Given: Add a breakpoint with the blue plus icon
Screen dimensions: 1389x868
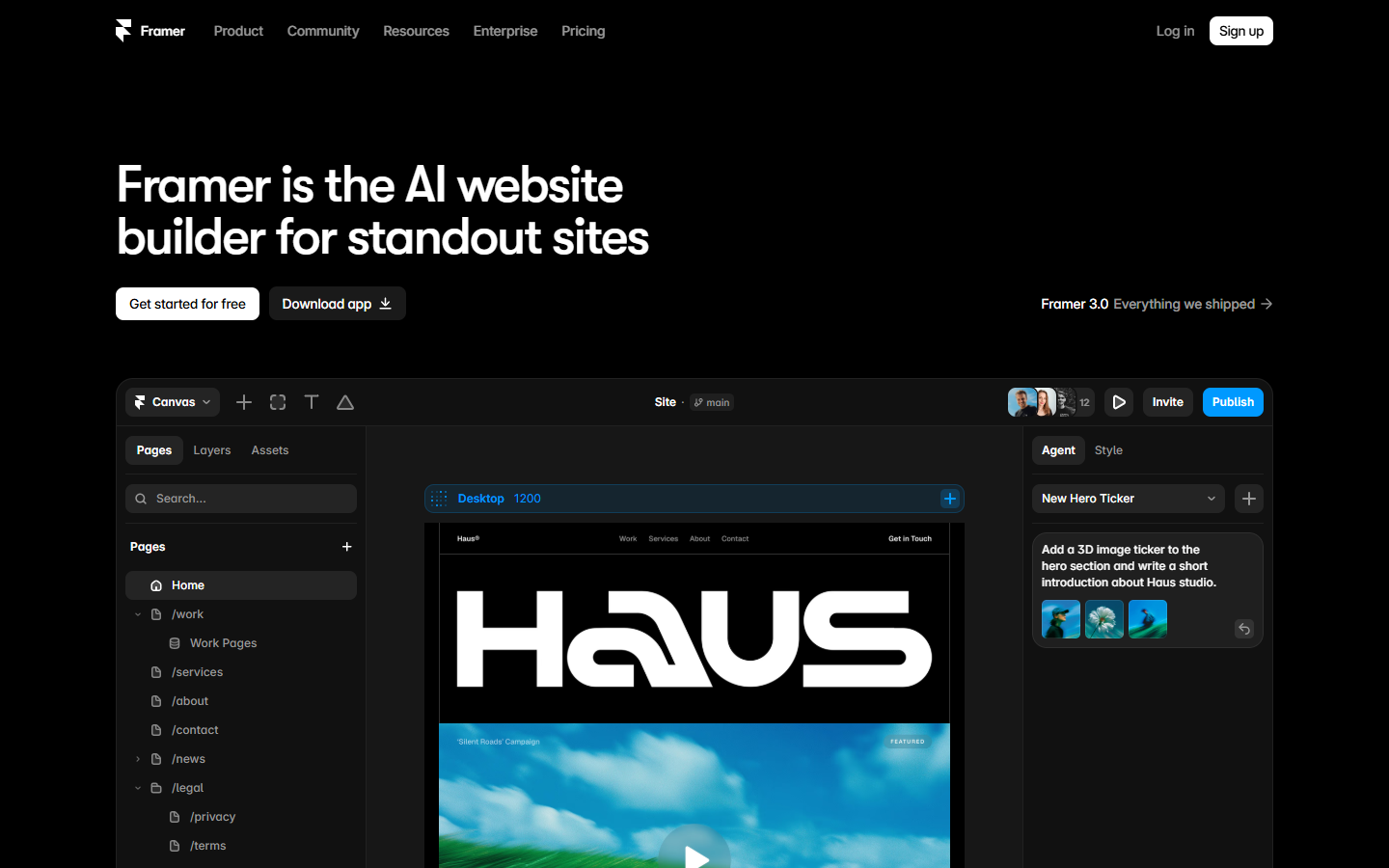Looking at the screenshot, I should pyautogui.click(x=950, y=499).
